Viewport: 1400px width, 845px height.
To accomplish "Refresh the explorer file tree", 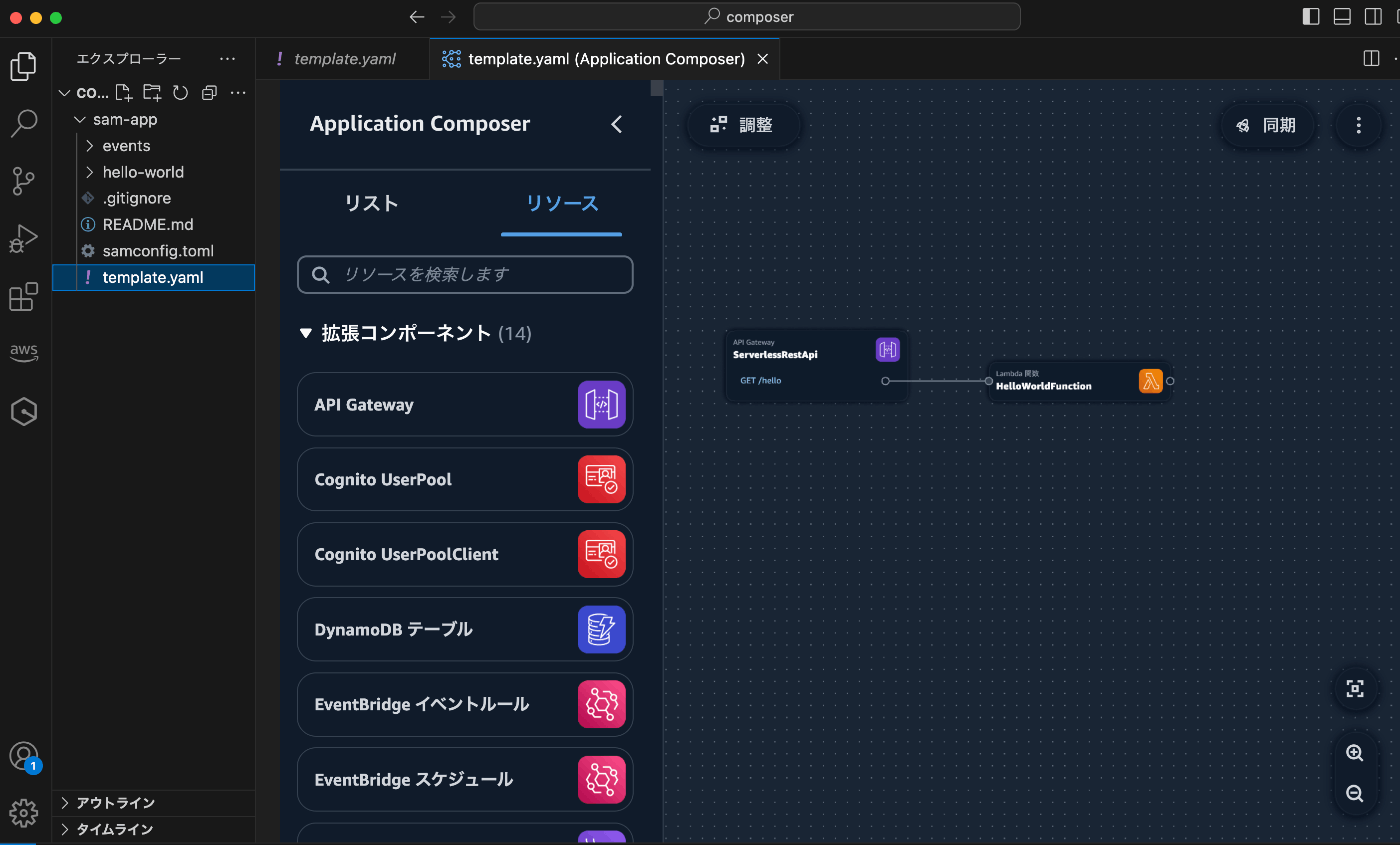I will pos(181,93).
